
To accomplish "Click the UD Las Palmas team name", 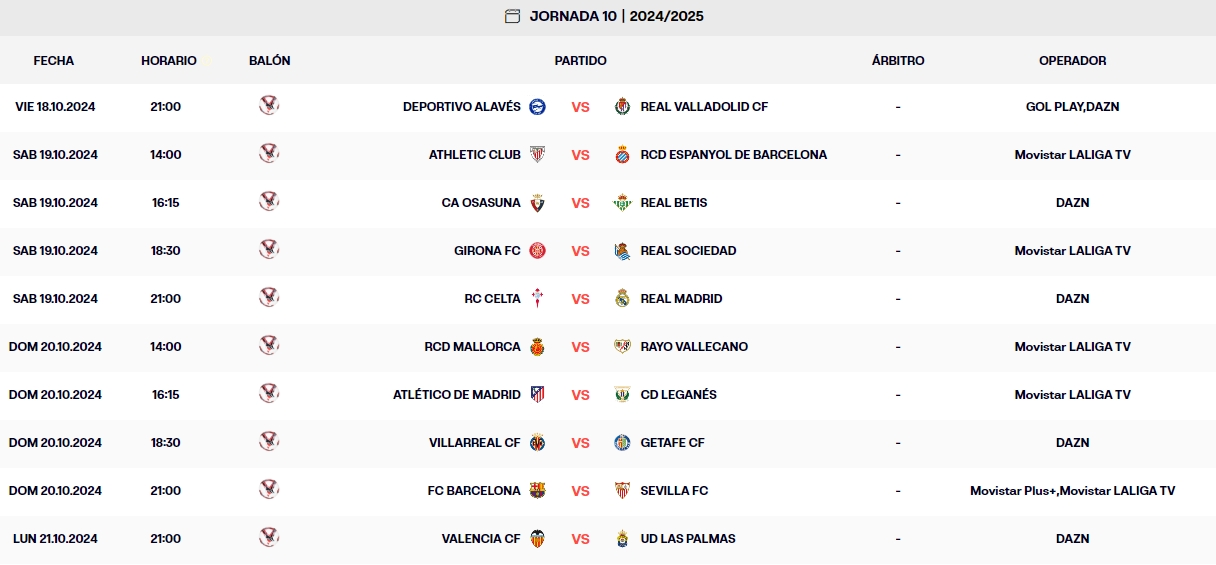I will [x=688, y=539].
